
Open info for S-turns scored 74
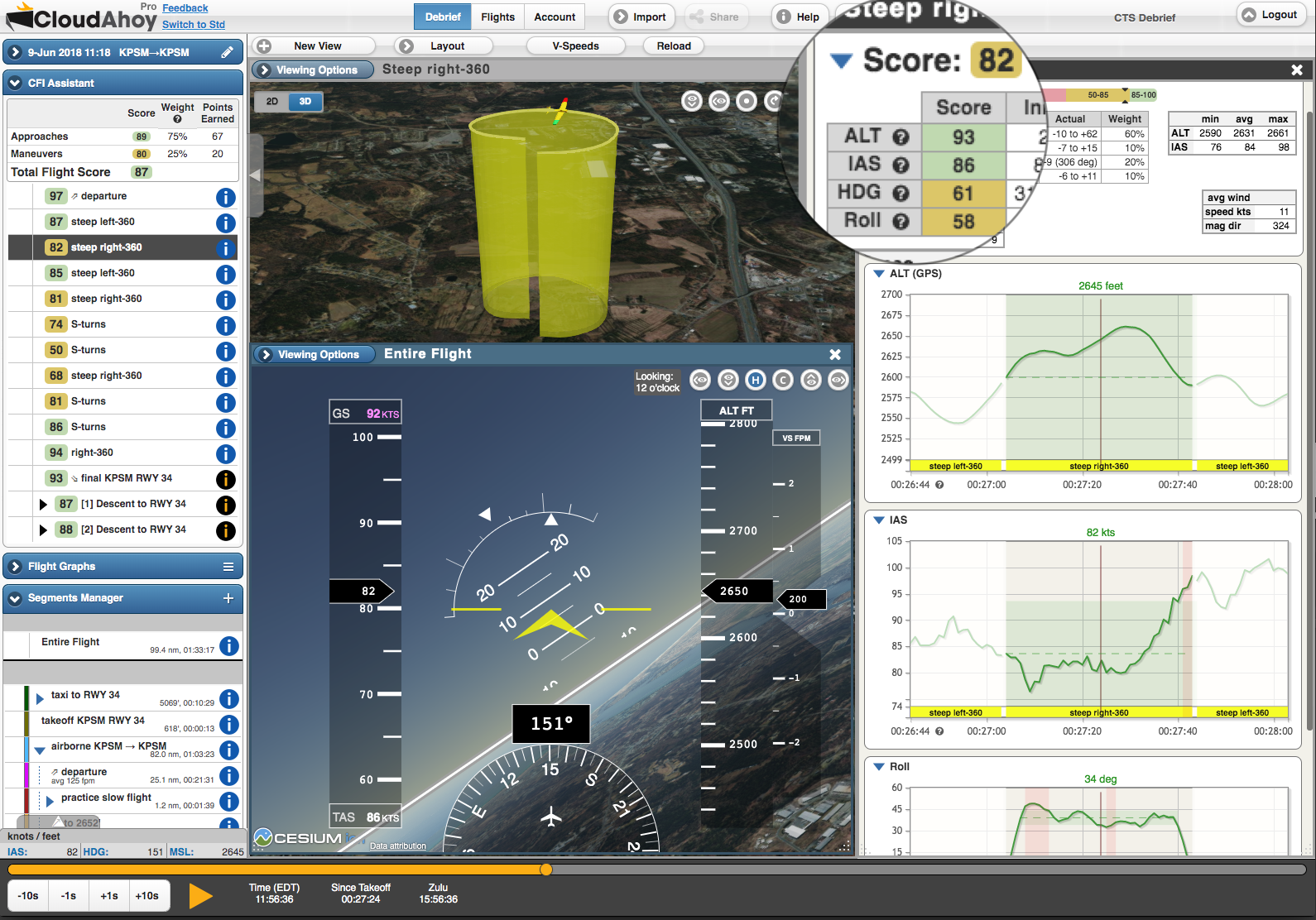(x=225, y=326)
